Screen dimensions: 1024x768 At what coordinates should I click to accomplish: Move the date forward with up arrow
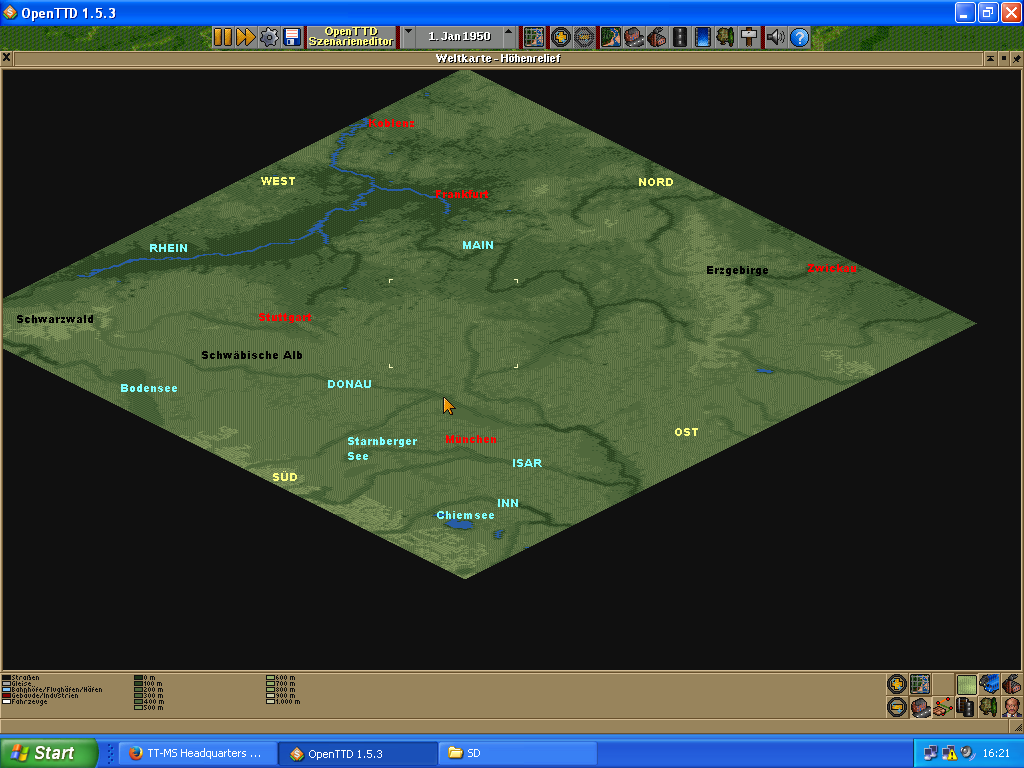point(509,37)
